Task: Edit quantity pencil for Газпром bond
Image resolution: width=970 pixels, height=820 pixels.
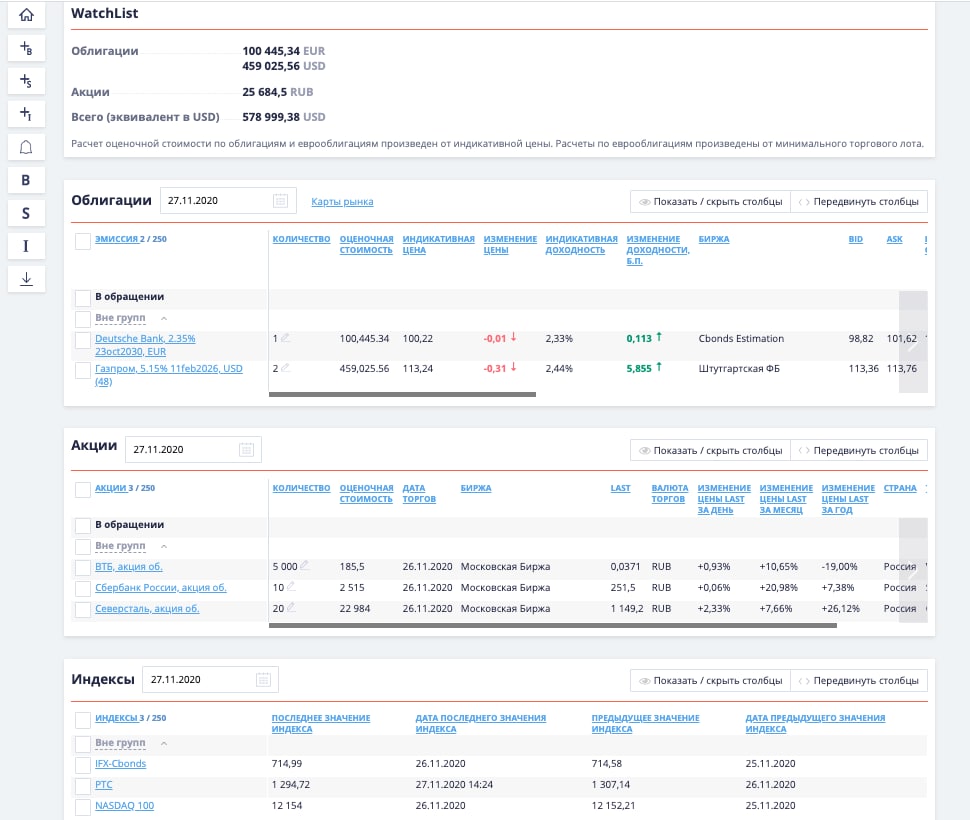Action: point(285,367)
